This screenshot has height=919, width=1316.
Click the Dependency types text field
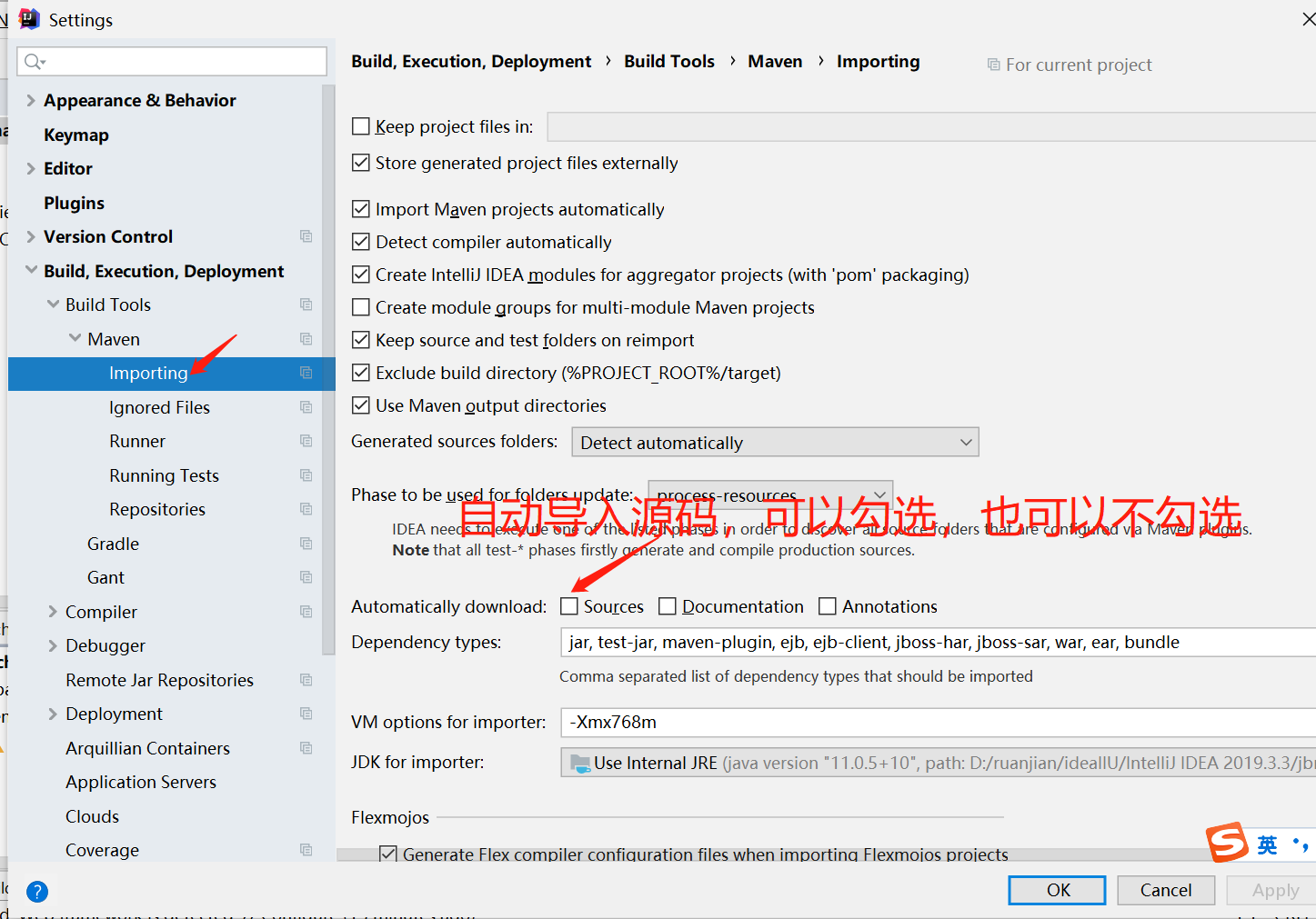(x=938, y=642)
